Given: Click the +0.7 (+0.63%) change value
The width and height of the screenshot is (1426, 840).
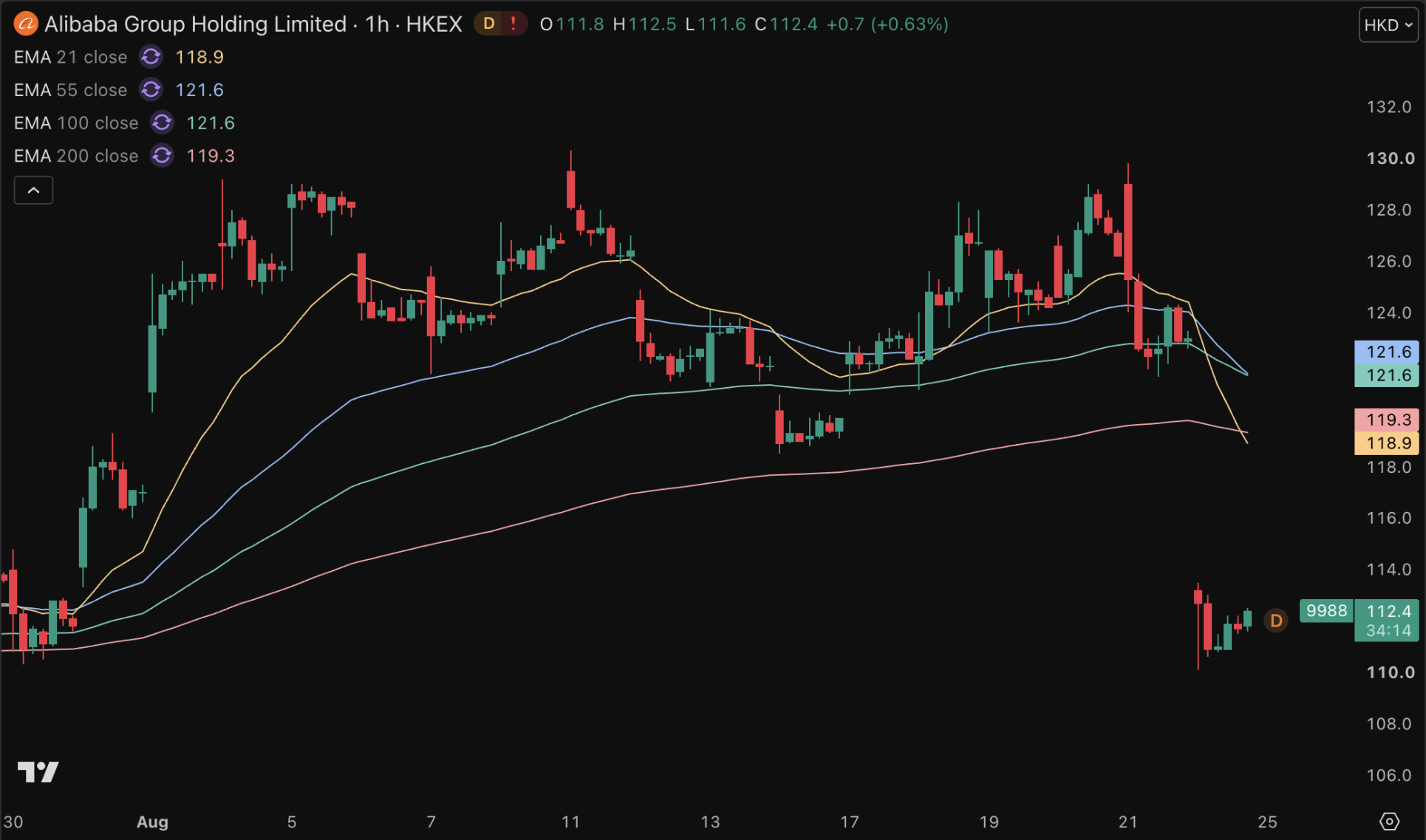Looking at the screenshot, I should click(x=887, y=24).
